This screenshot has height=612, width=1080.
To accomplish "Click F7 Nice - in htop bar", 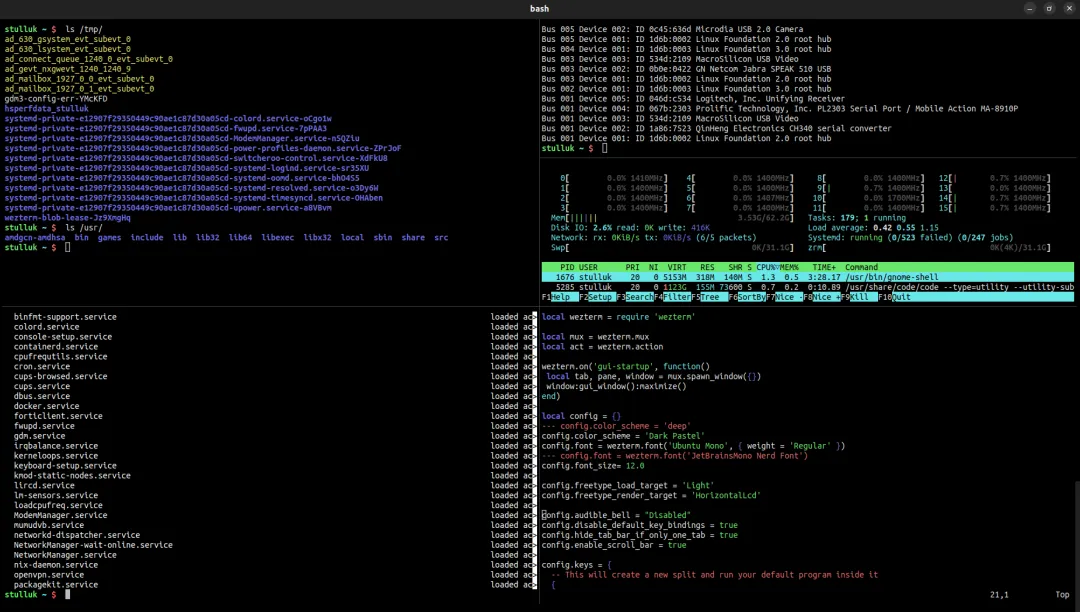I will tap(785, 297).
